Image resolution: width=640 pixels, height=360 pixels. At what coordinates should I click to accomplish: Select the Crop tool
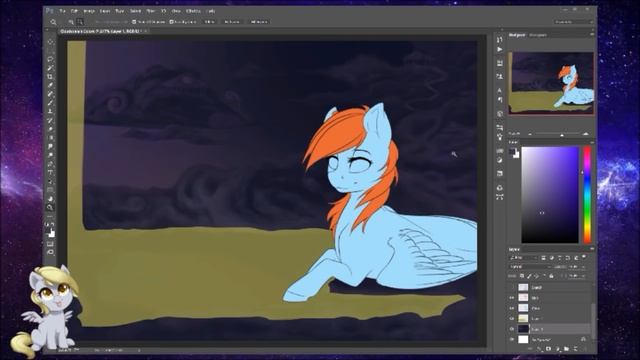50,76
